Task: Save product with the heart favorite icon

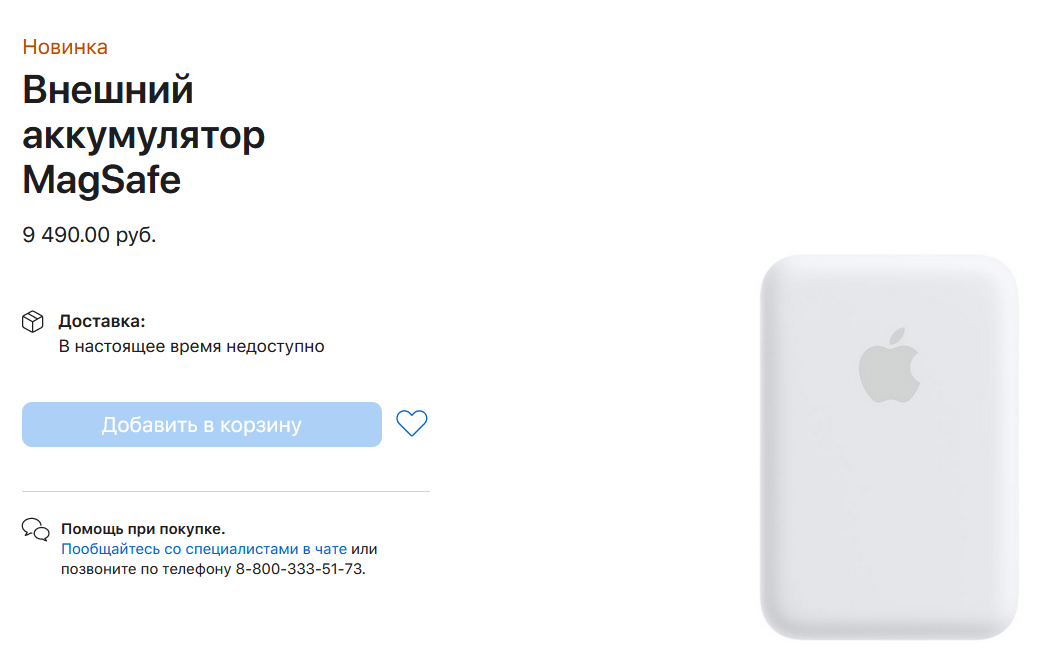Action: 411,423
